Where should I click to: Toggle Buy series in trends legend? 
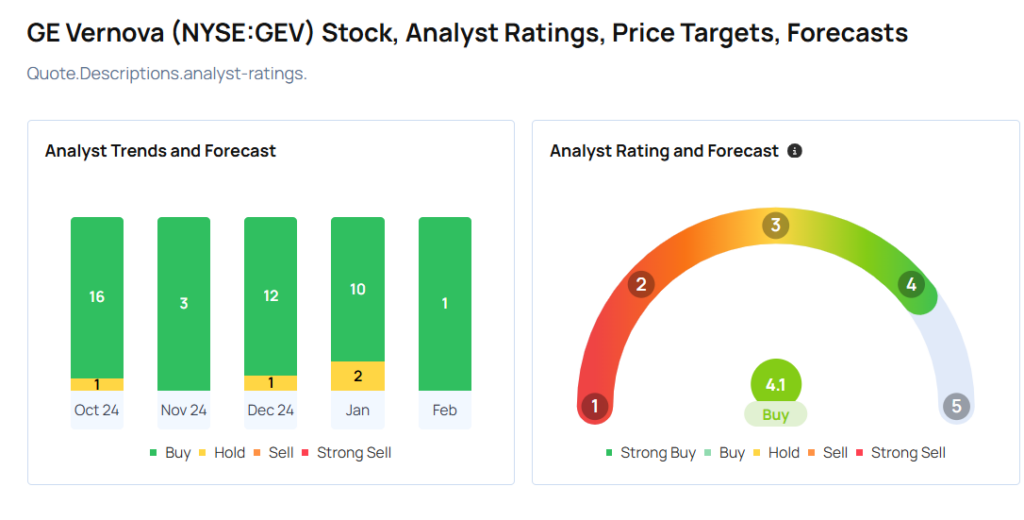[169, 452]
